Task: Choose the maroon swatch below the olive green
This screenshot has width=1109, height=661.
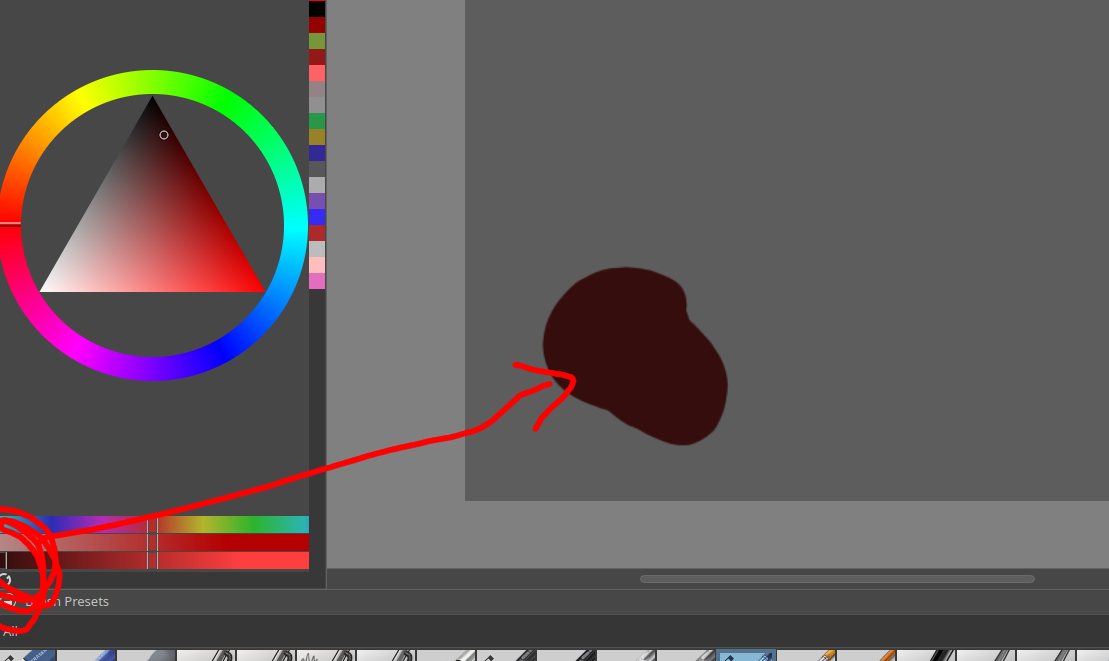Action: (x=317, y=57)
